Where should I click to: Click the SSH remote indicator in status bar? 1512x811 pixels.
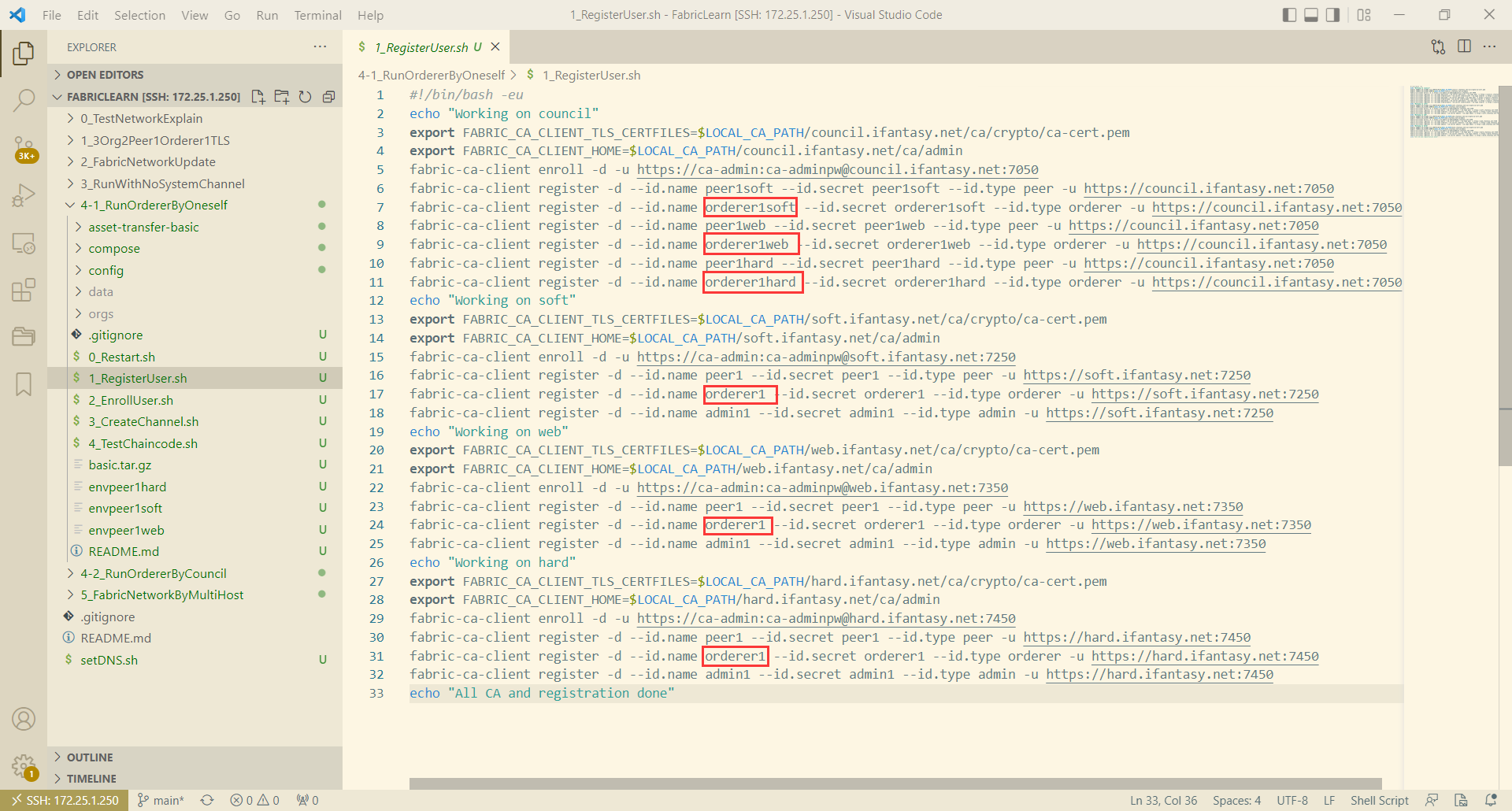point(64,800)
